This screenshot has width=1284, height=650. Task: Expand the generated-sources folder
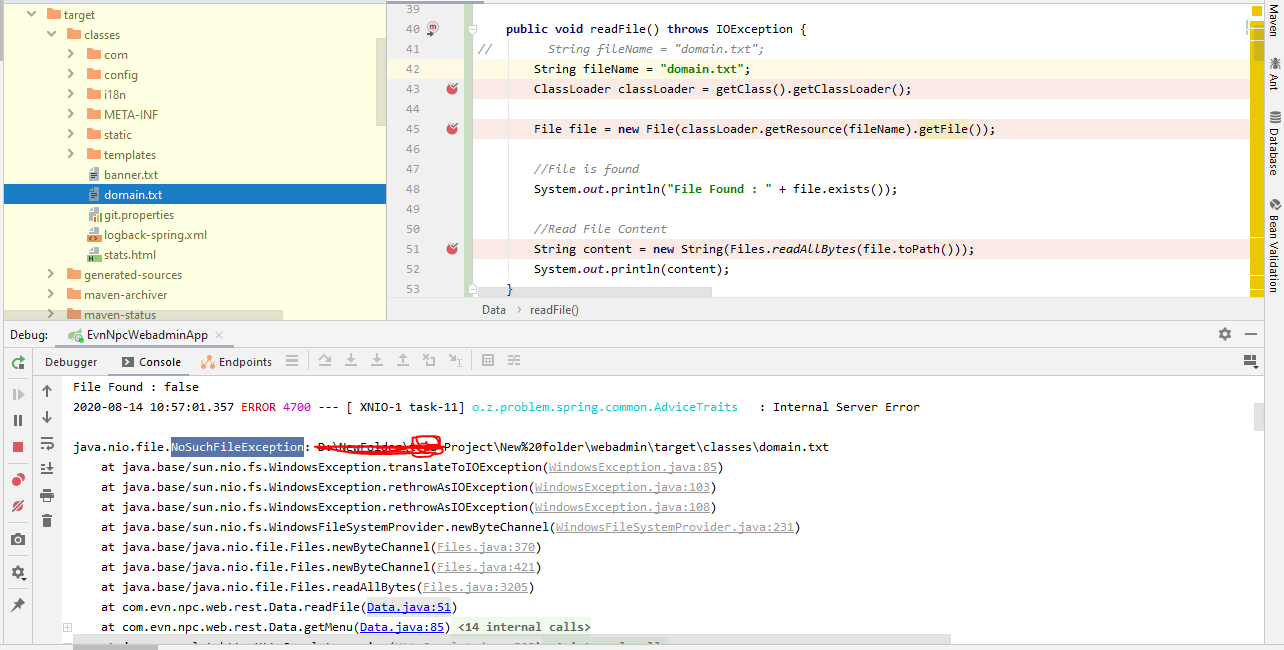coord(50,274)
